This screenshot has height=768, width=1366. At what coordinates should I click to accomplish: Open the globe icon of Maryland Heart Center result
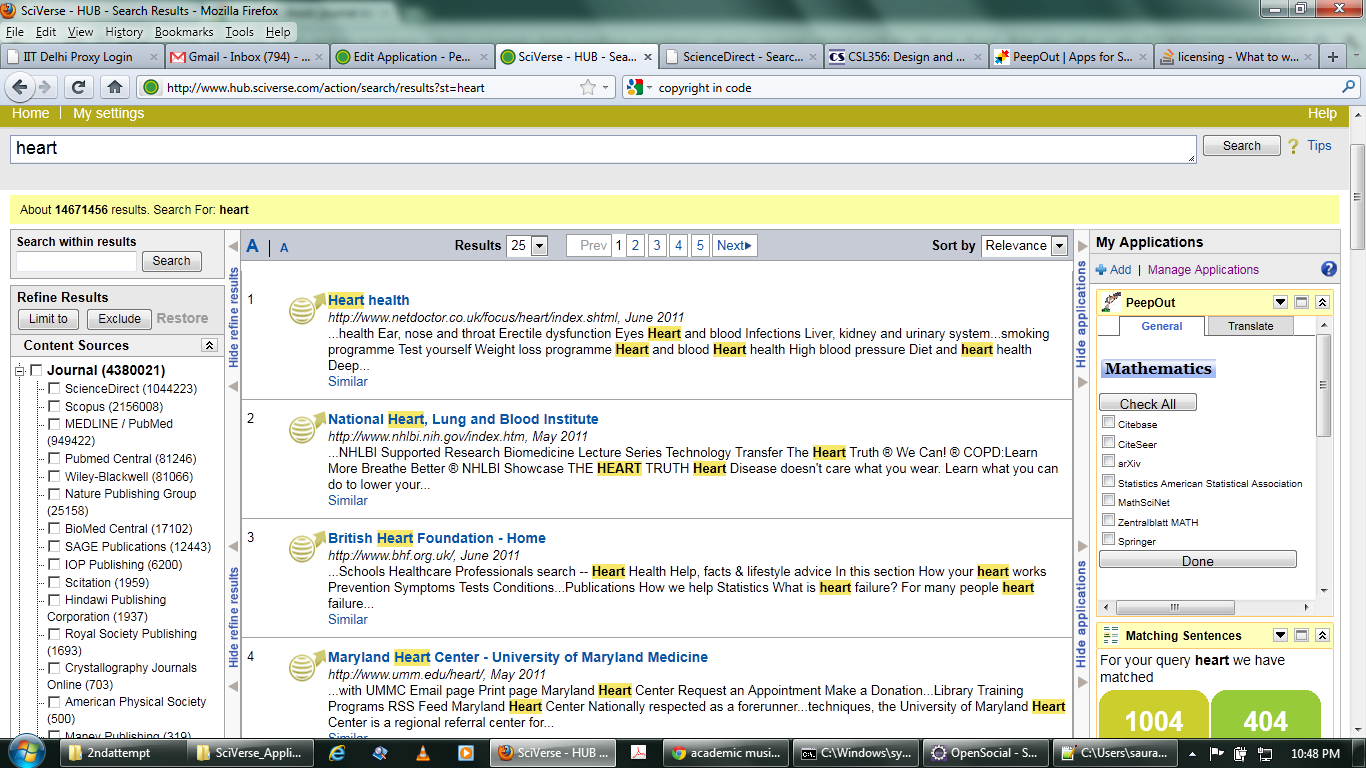click(305, 666)
